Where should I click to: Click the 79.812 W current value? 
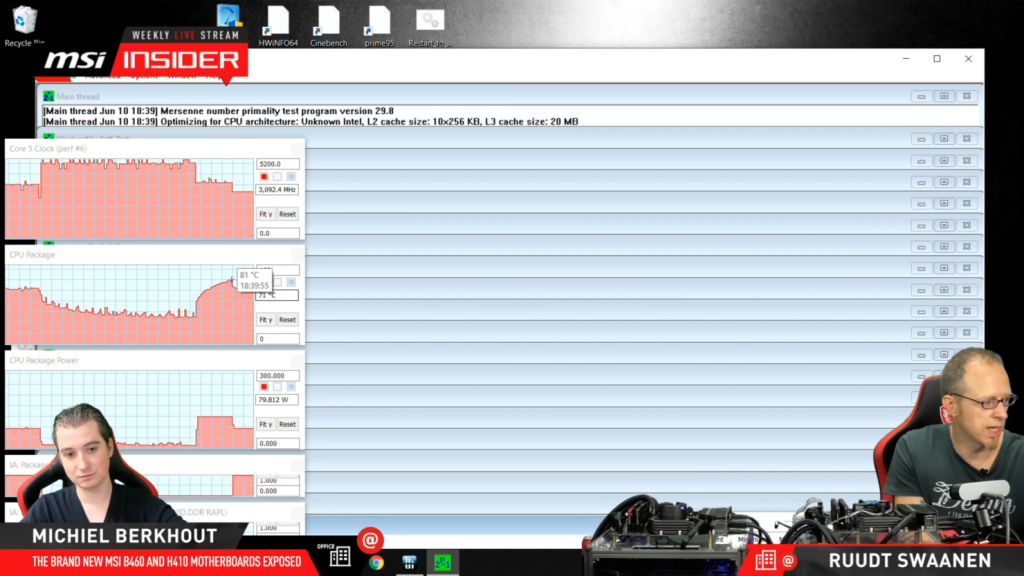click(278, 400)
